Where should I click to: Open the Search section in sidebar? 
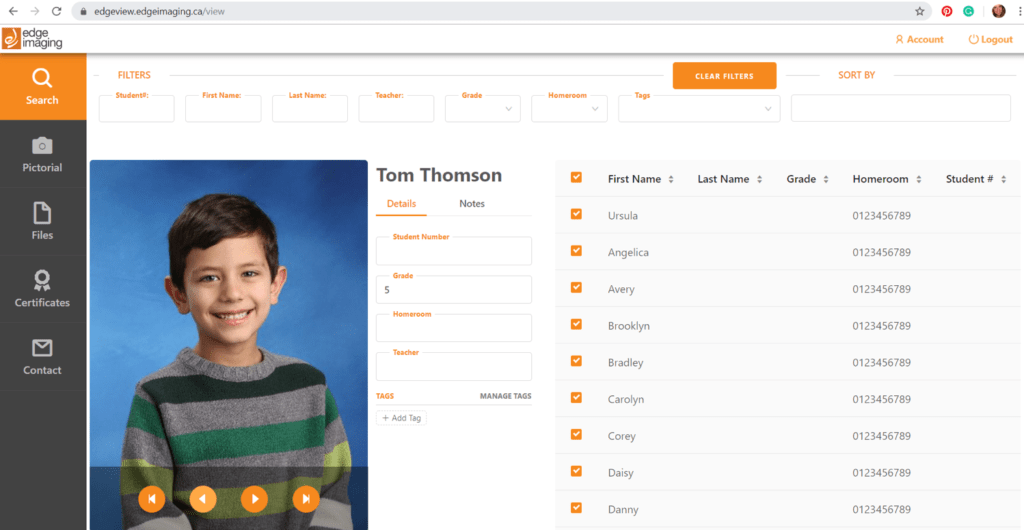click(42, 87)
